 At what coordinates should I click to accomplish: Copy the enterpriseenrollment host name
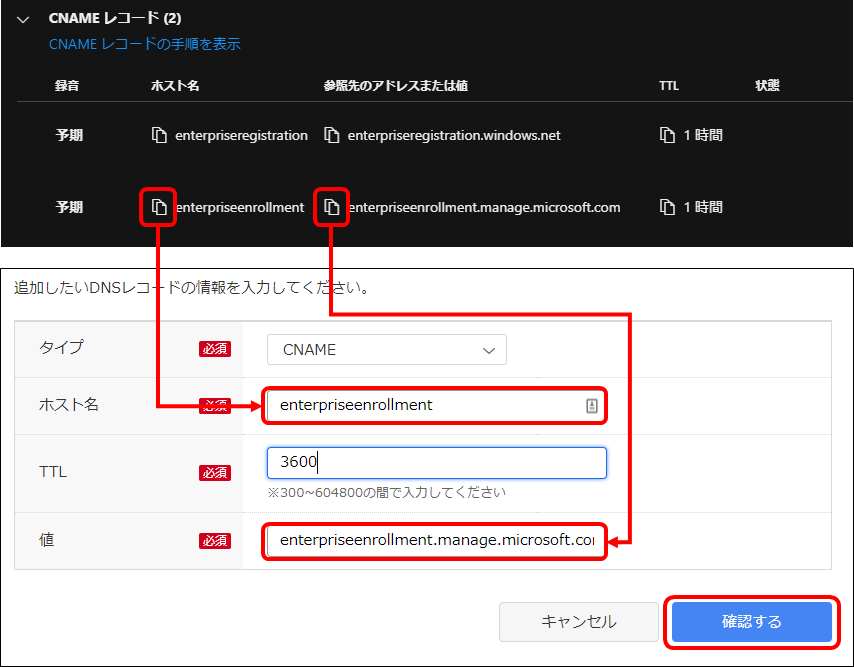coord(160,207)
